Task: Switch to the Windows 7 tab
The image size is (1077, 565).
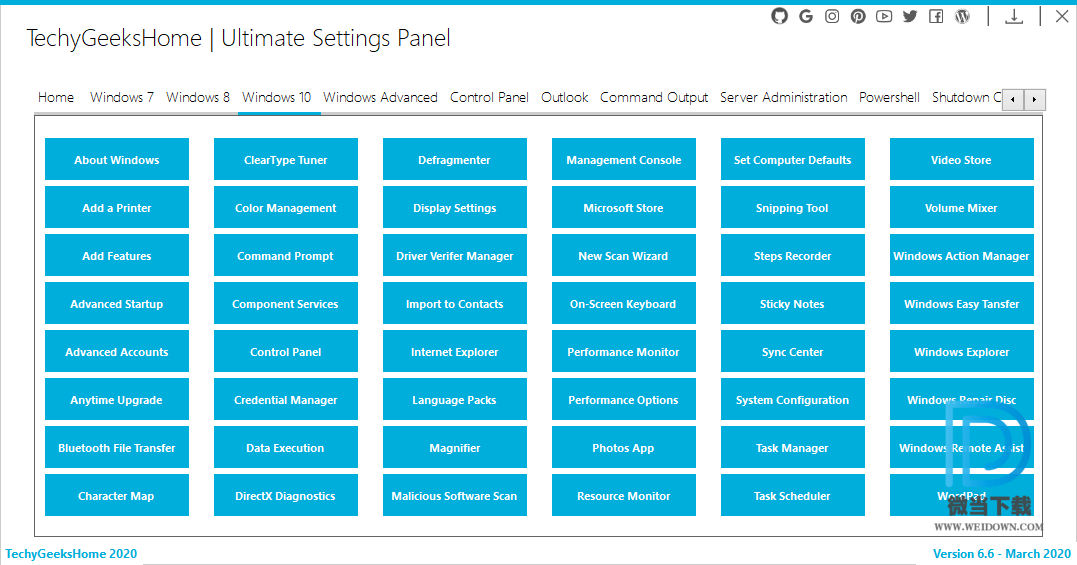Action: click(x=122, y=97)
